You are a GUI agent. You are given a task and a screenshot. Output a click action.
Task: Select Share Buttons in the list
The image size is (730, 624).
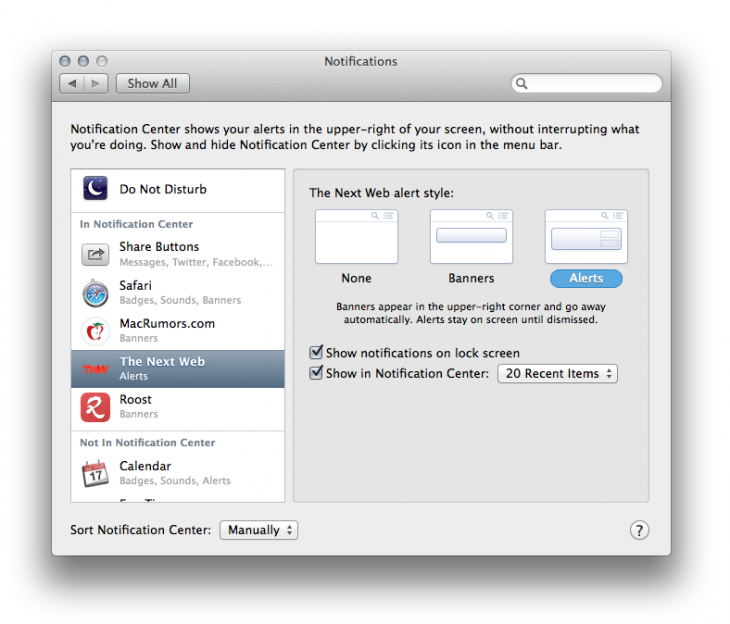(178, 254)
